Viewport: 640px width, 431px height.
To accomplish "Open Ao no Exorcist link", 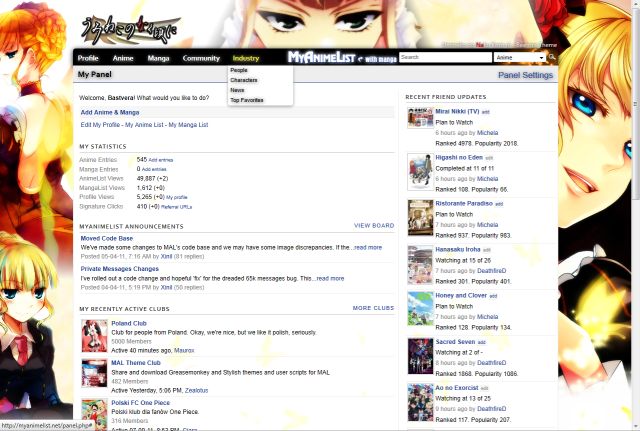I will [x=457, y=388].
